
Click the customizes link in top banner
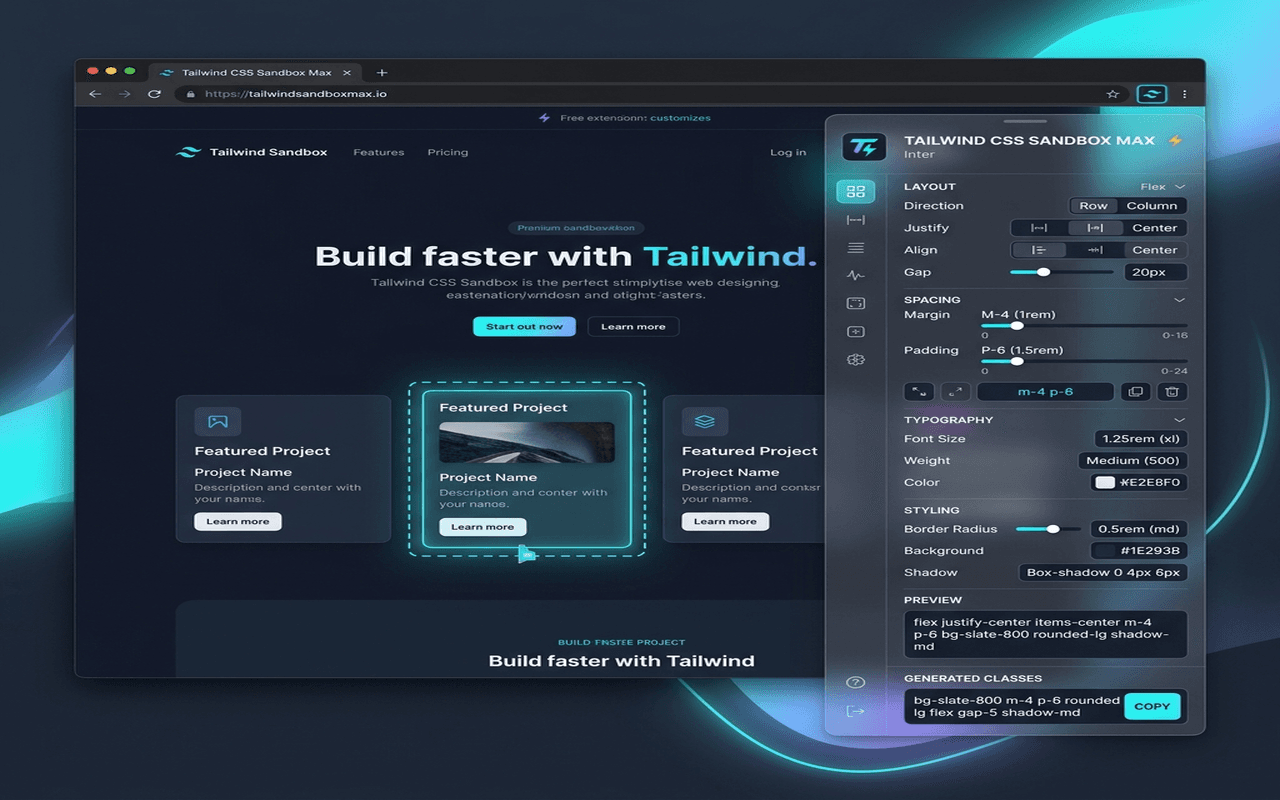coord(680,118)
